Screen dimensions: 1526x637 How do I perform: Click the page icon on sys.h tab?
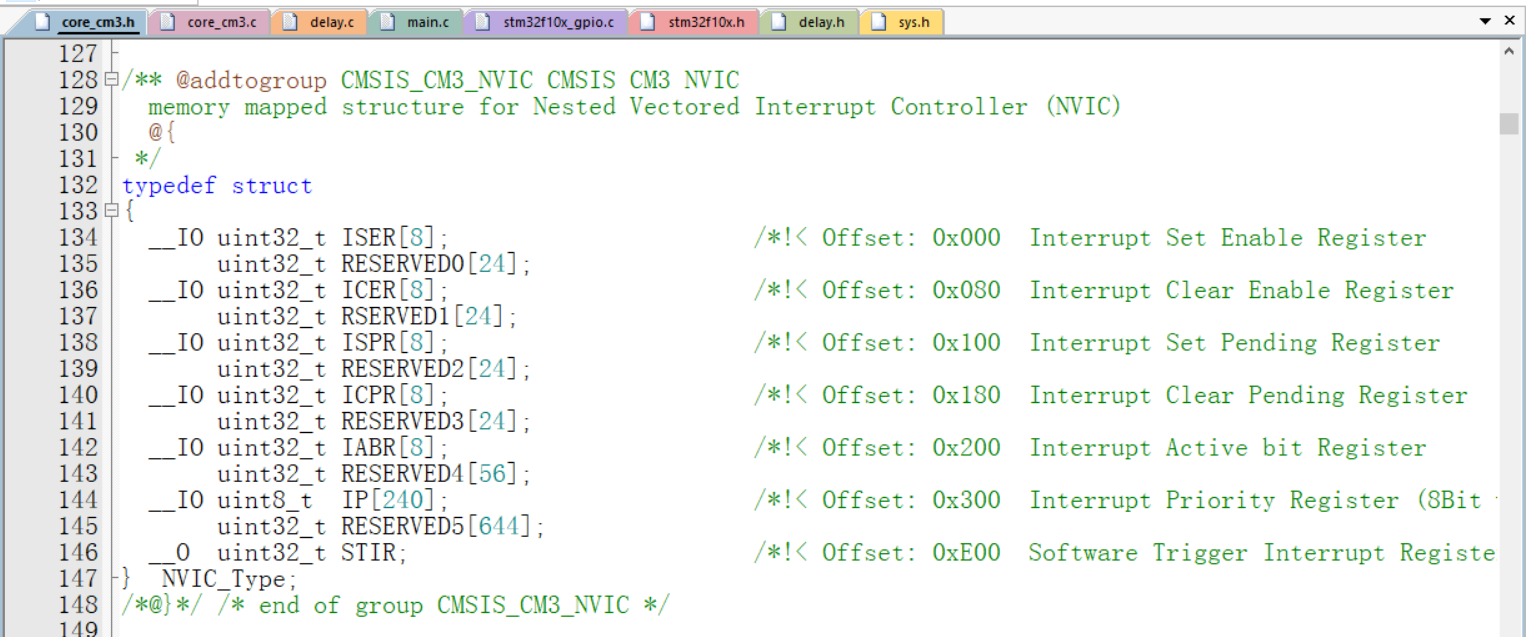tap(879, 22)
